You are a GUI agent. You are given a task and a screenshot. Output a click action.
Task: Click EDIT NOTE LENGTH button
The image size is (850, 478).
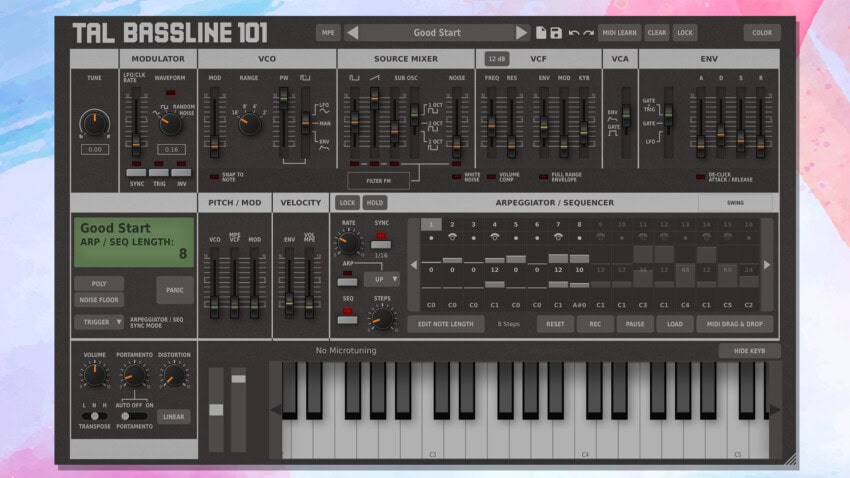446,324
